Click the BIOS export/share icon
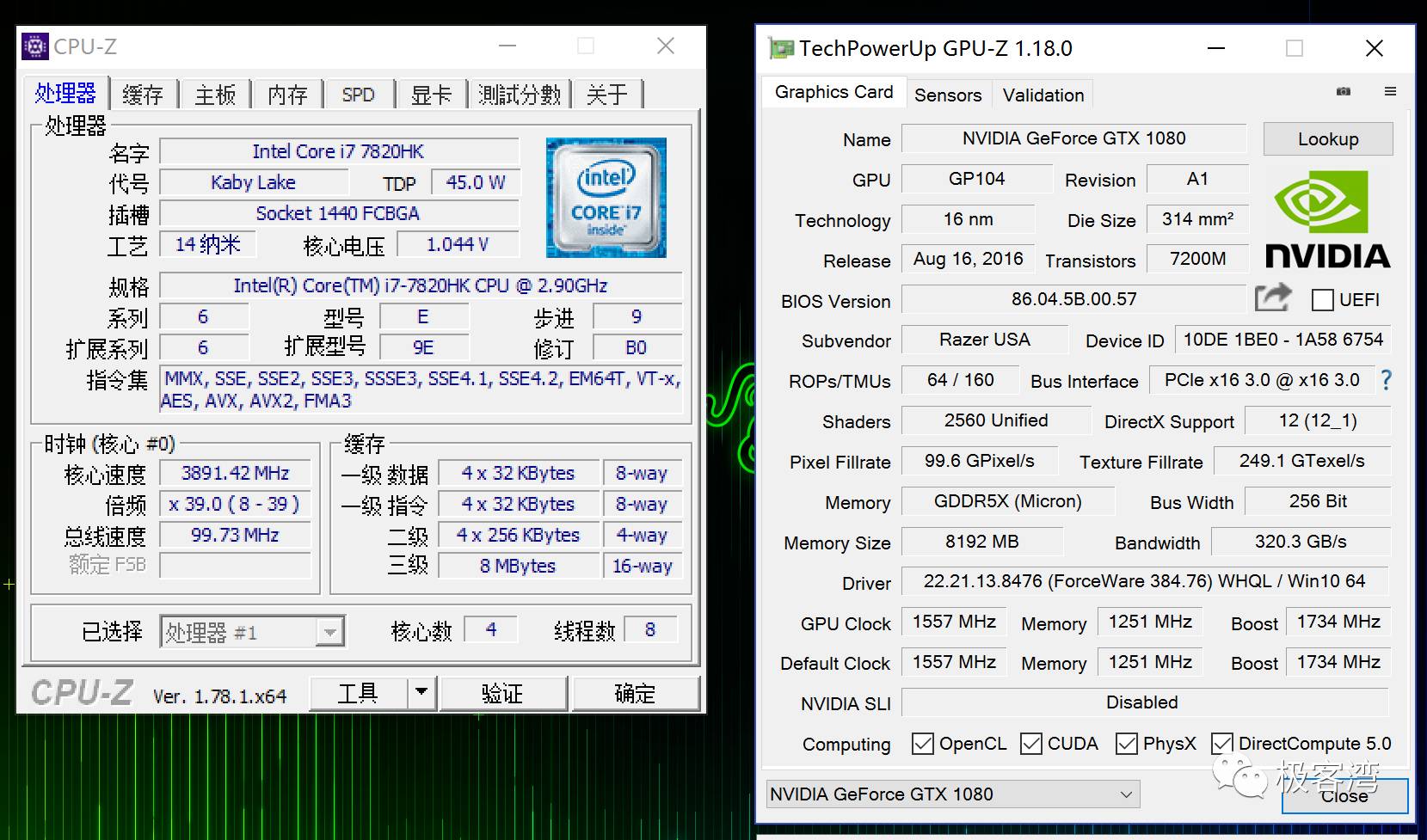Image resolution: width=1427 pixels, height=840 pixels. click(1272, 297)
